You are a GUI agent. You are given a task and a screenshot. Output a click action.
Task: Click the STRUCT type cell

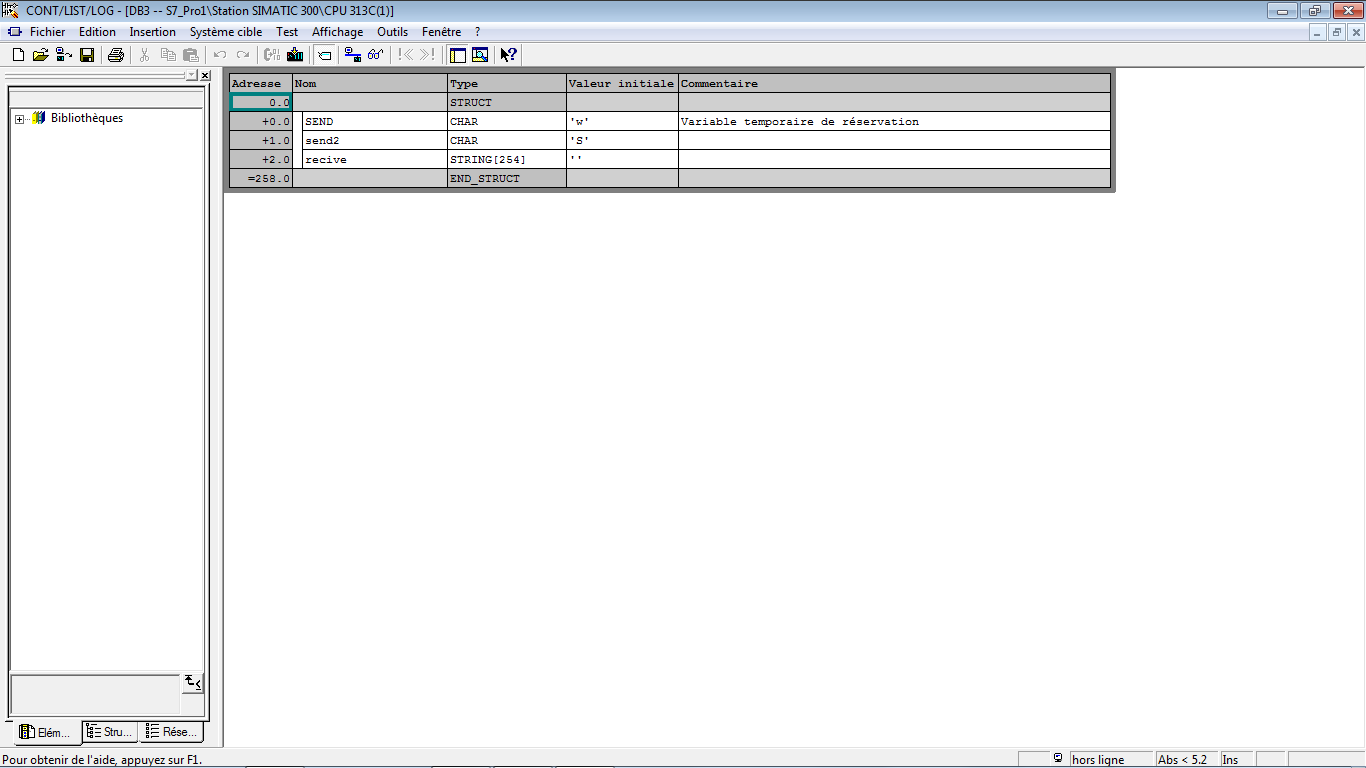coord(506,103)
